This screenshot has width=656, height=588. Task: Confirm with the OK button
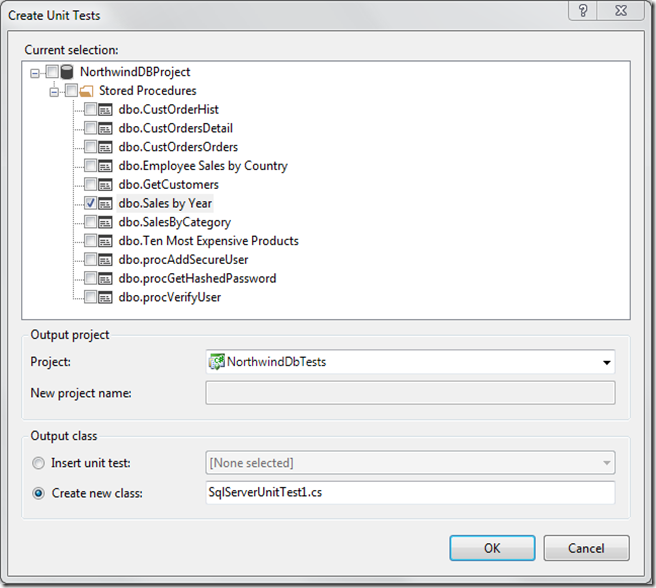pos(492,548)
